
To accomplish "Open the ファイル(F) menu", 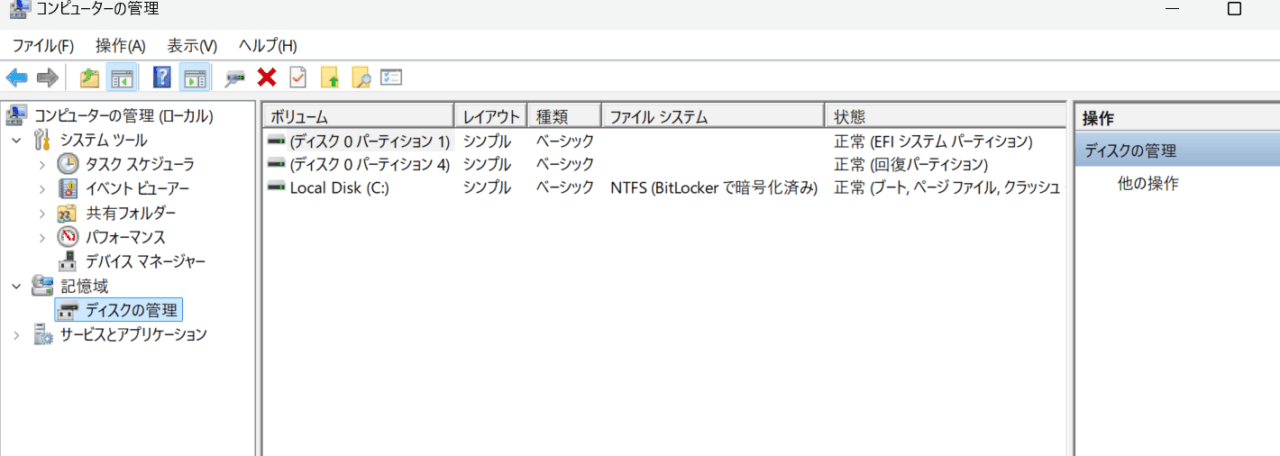I will coord(43,45).
